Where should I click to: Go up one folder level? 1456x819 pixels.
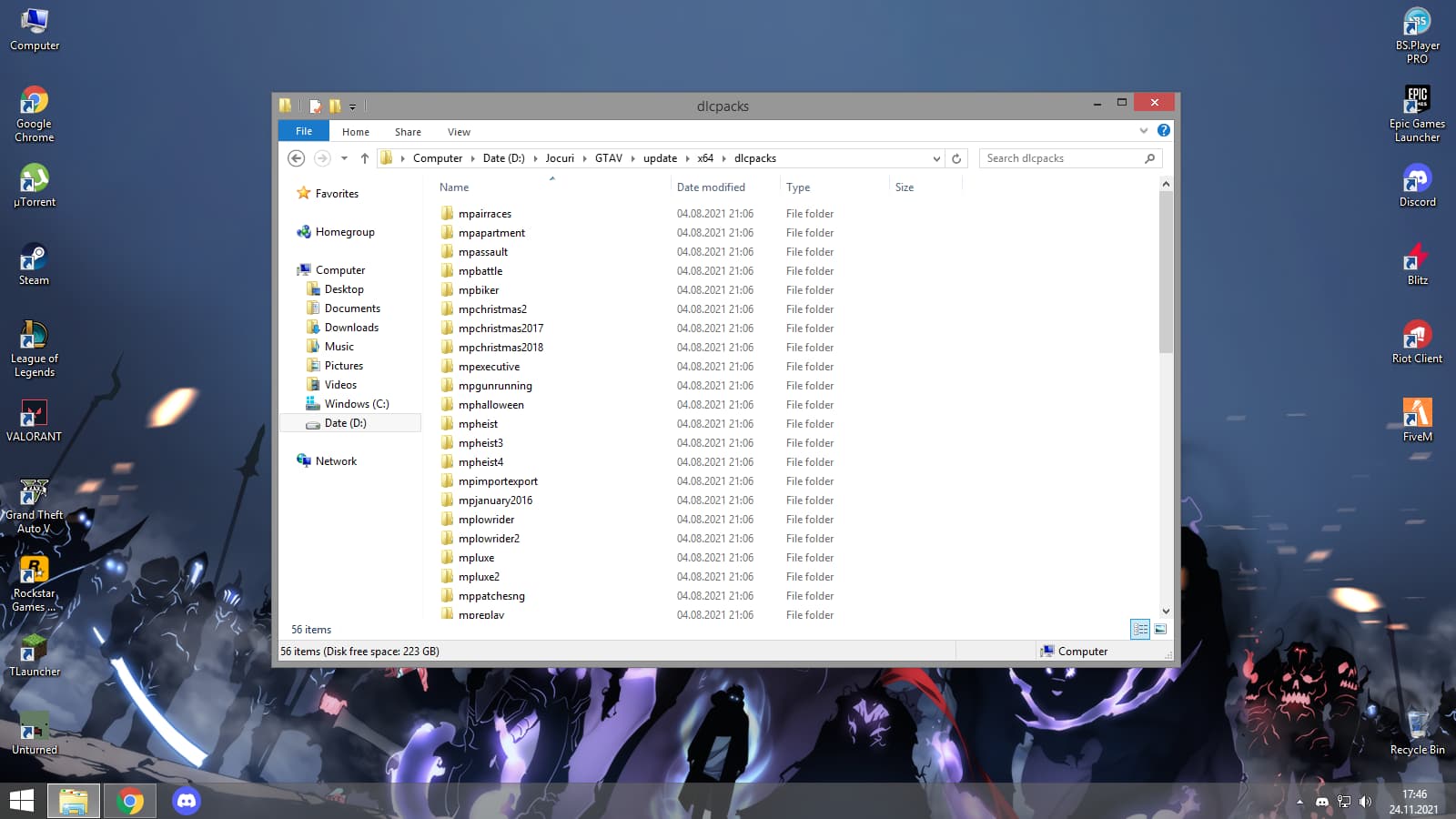tap(364, 158)
